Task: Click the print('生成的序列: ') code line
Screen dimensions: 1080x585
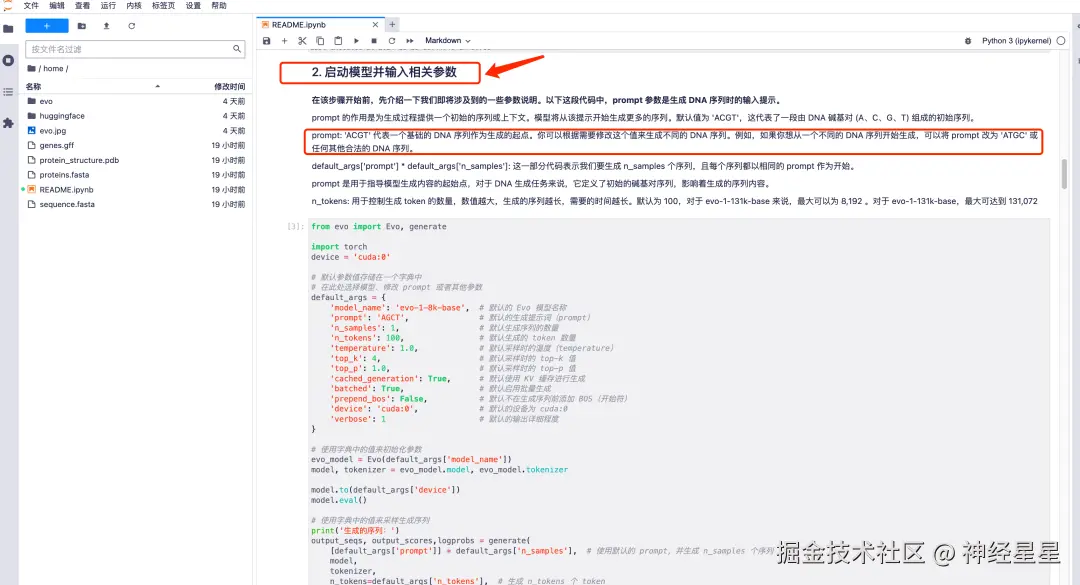Action: [x=355, y=531]
